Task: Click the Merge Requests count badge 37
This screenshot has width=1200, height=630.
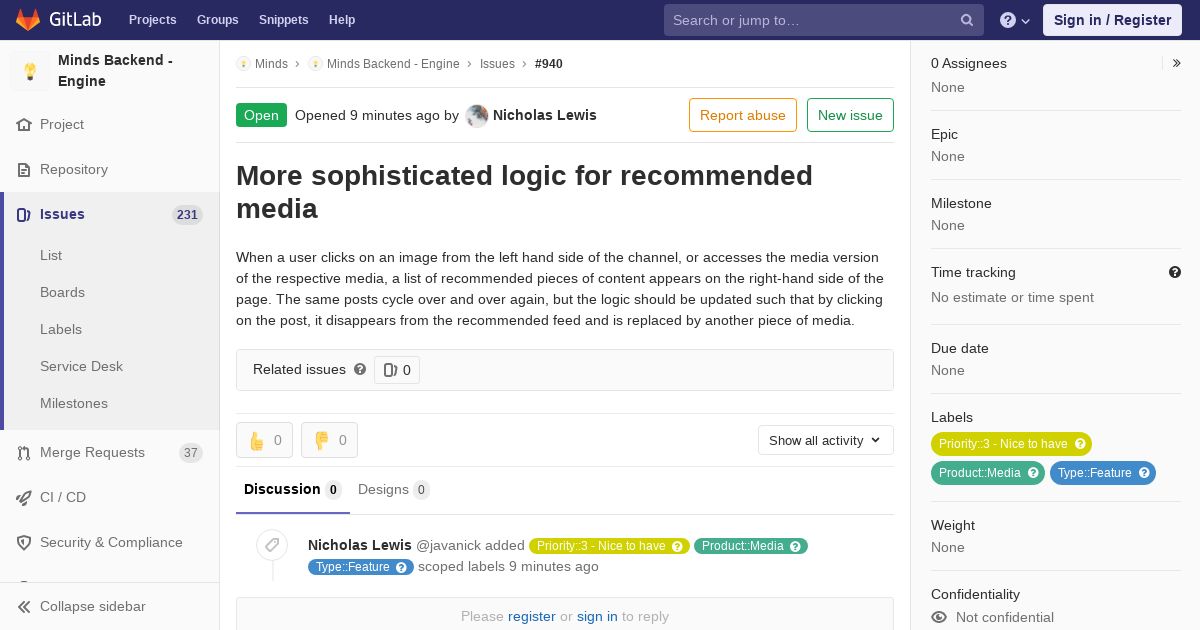Action: coord(190,453)
